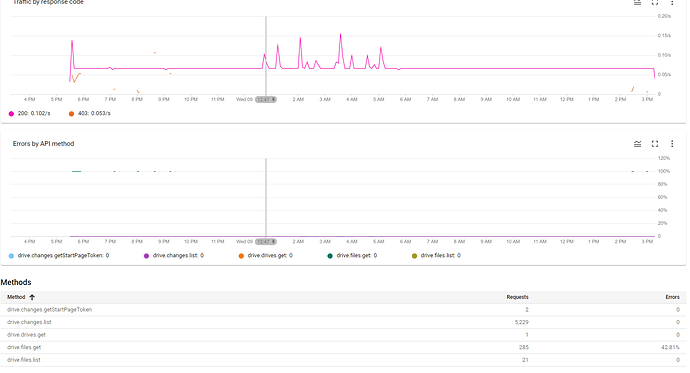Toggle drive.files.get legend series
The width and height of the screenshot is (690, 373).
[352, 256]
